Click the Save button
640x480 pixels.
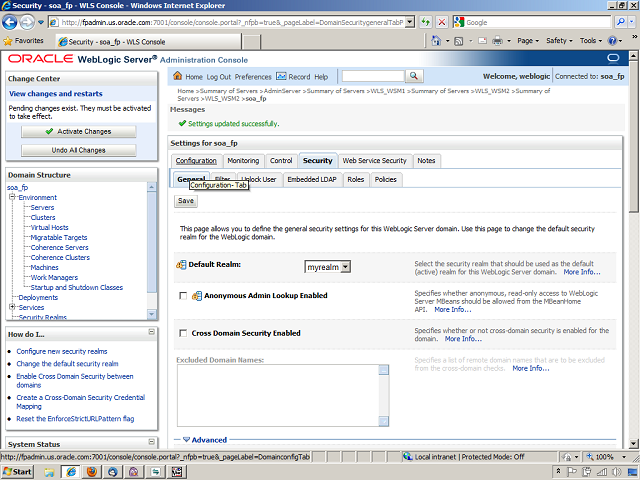186,201
